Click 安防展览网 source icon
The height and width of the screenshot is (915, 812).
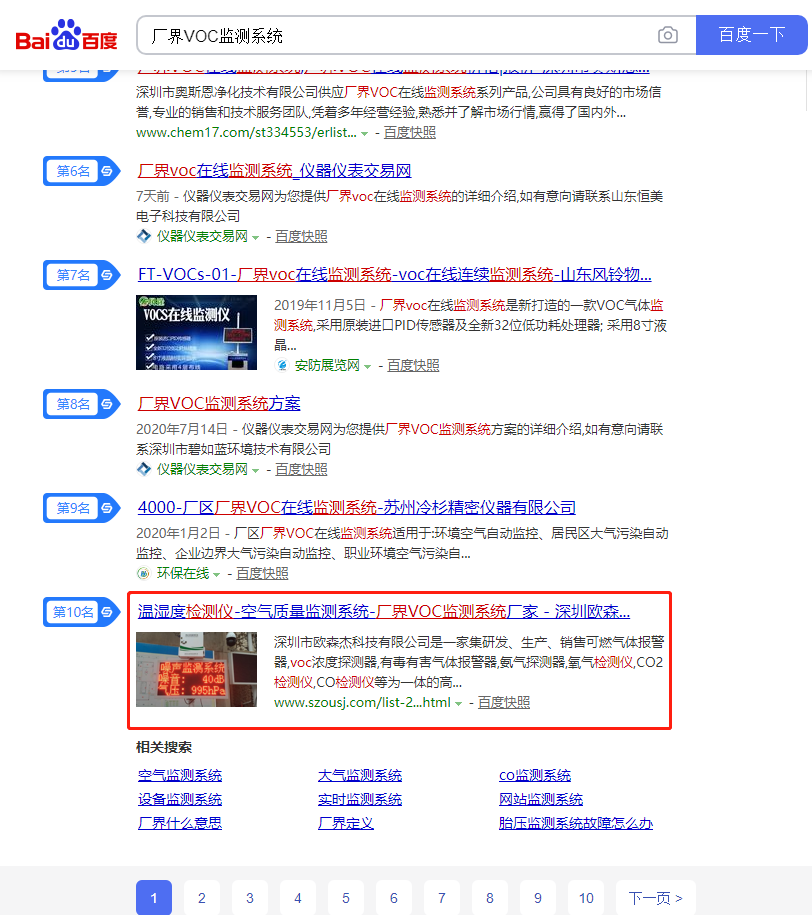[x=282, y=366]
